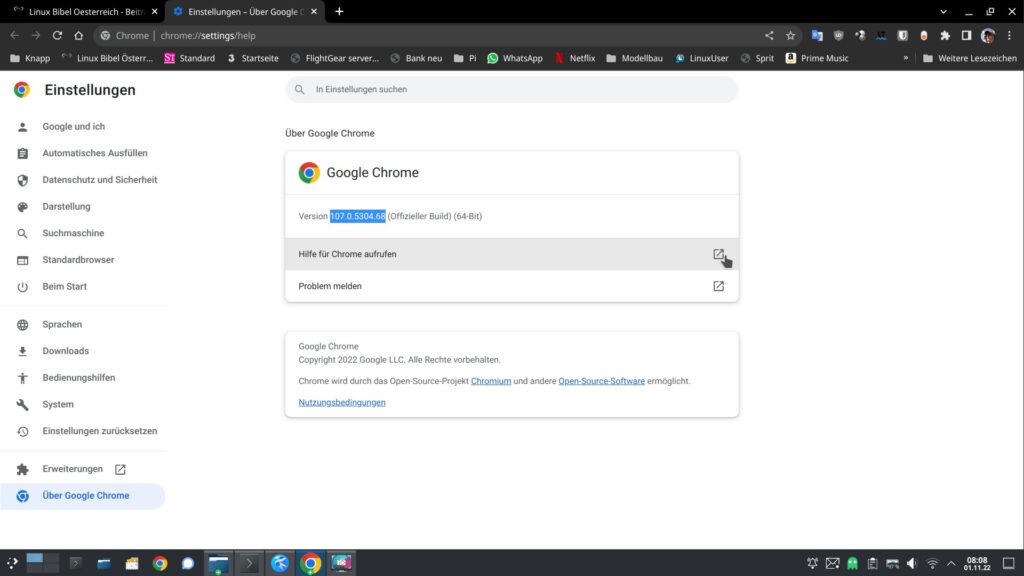Open the tab search dropdown arrow
Image resolution: width=1024 pixels, height=576 pixels.
[x=943, y=11]
